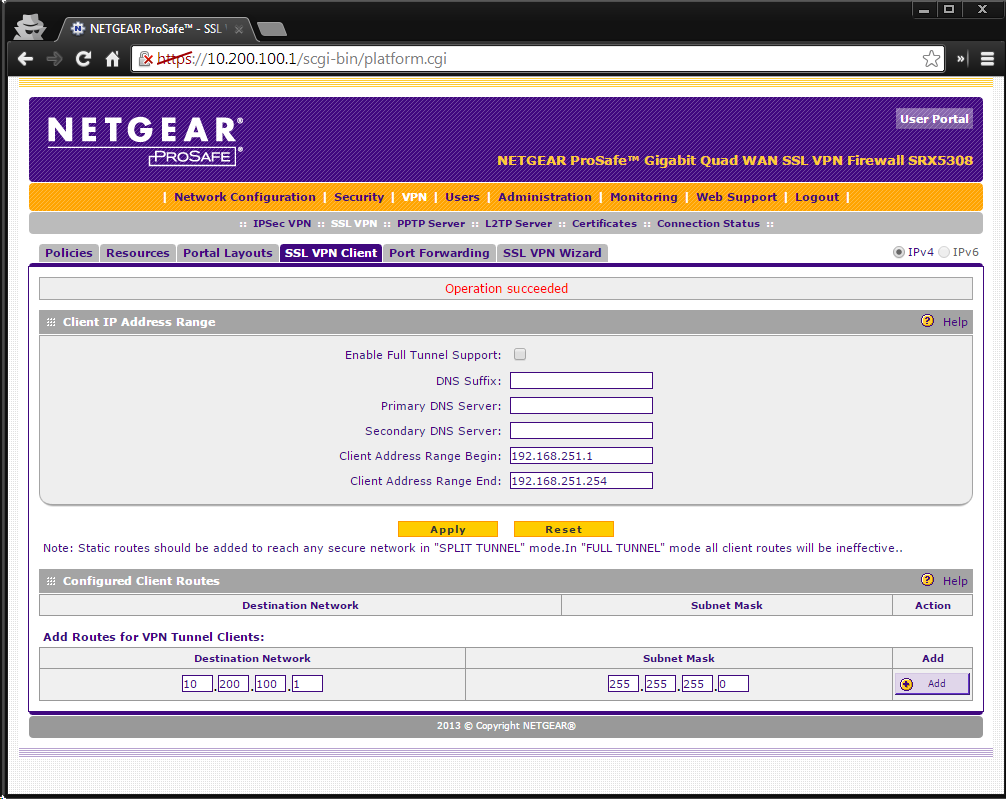Add the route with the Add button
Viewport: 1006px width, 799px height.
pos(932,683)
